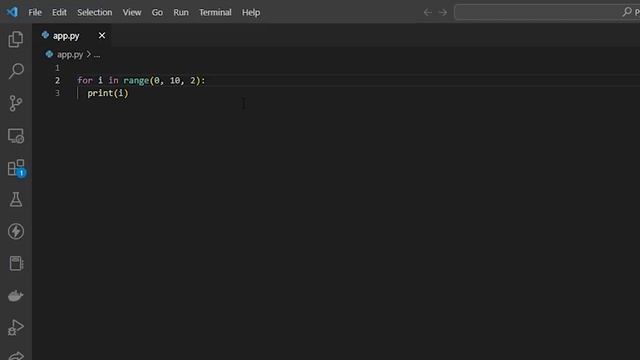Image resolution: width=640 pixels, height=360 pixels.
Task: Click the 'range' function on line 2
Action: pos(136,80)
